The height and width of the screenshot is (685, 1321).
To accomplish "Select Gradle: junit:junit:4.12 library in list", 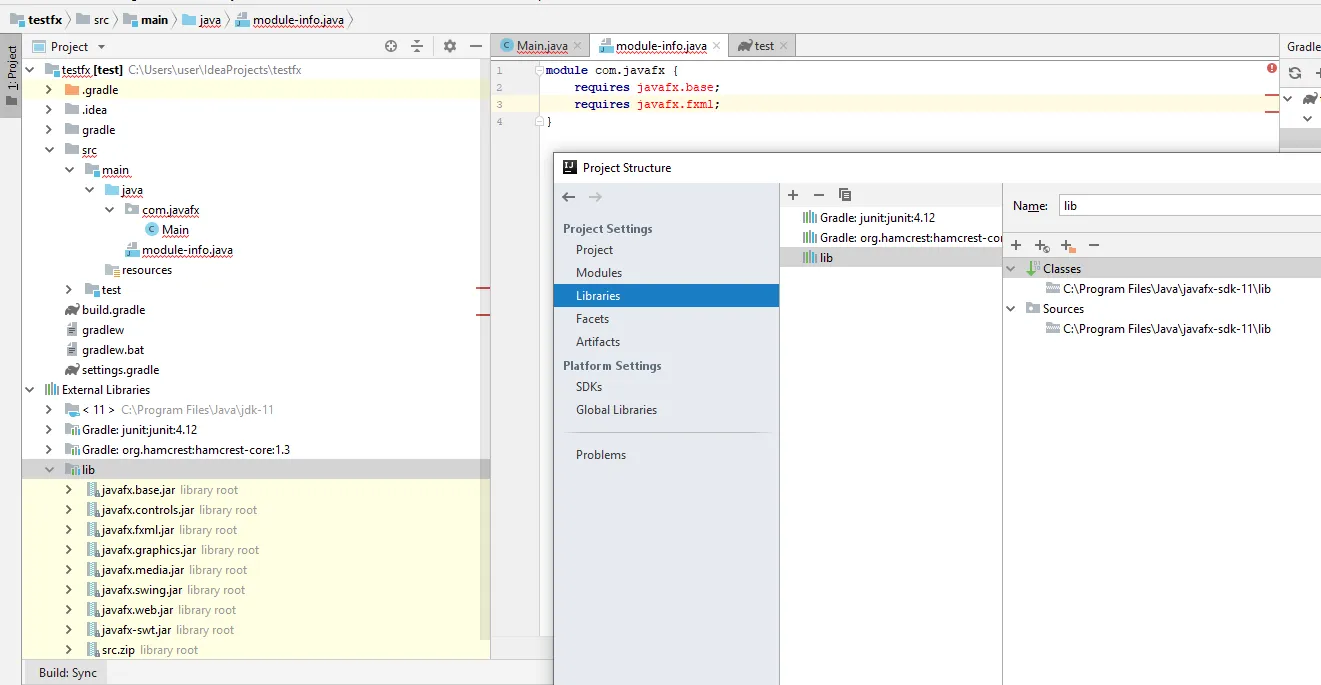I will pyautogui.click(x=891, y=218).
